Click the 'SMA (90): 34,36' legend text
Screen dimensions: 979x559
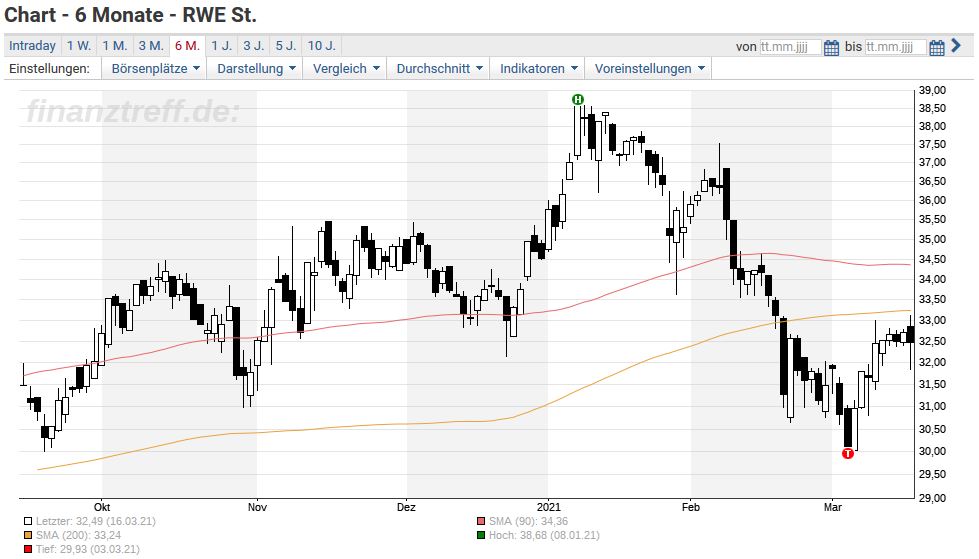point(528,521)
